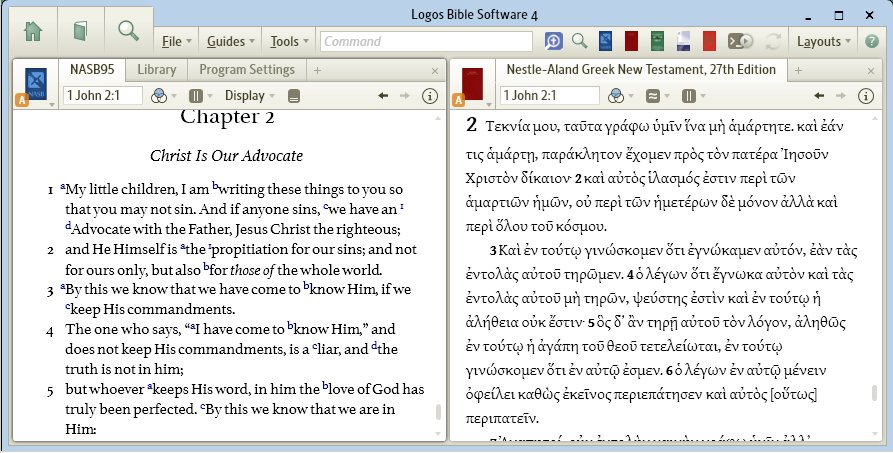Click footnote 'b' before 'writing these things'
The height and width of the screenshot is (453, 893).
tap(215, 185)
